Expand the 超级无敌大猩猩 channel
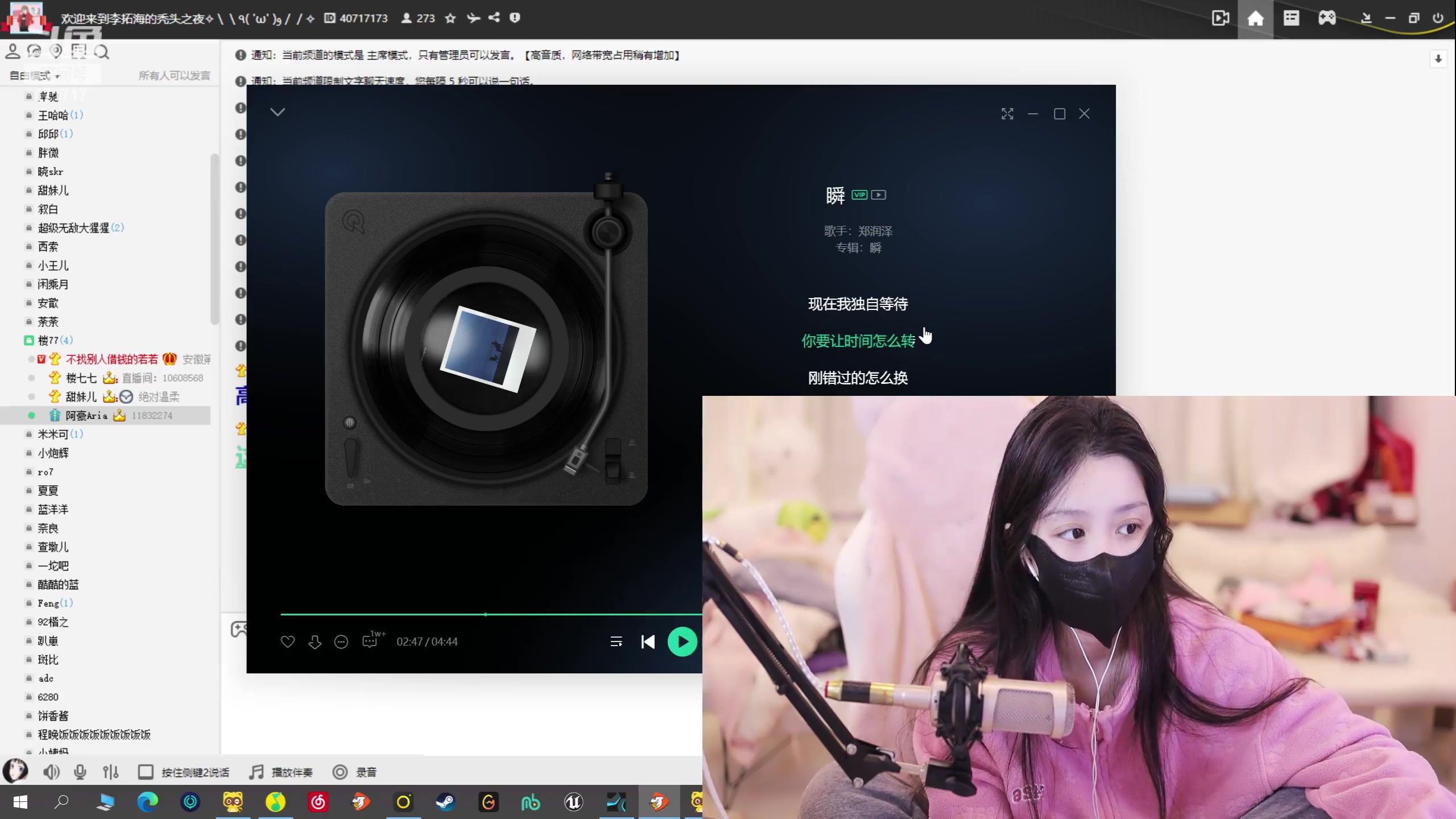1456x819 pixels. tap(74, 227)
